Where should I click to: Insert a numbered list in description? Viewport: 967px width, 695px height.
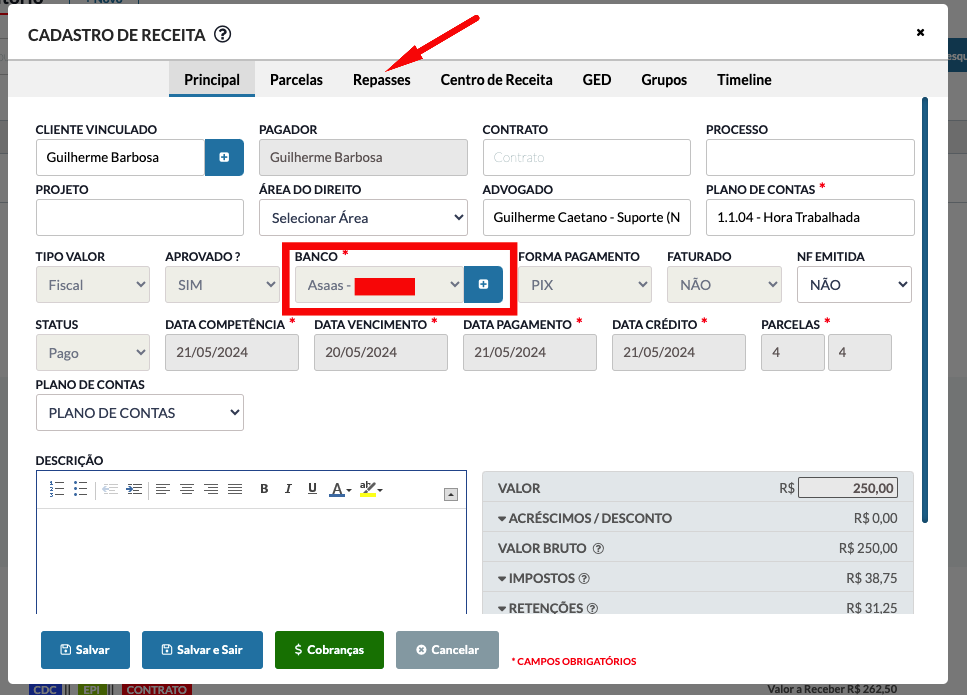click(57, 489)
